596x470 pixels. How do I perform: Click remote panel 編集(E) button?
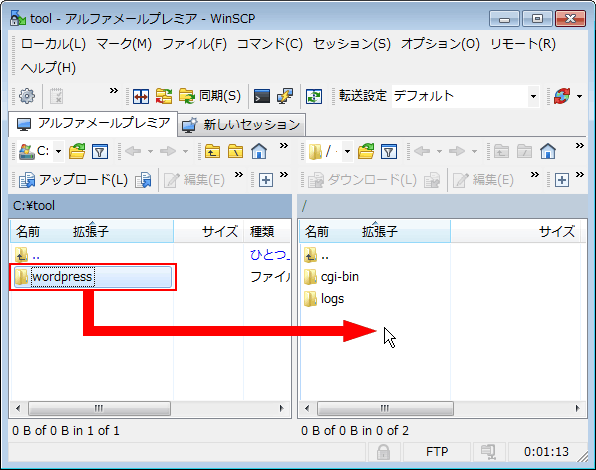pos(483,180)
